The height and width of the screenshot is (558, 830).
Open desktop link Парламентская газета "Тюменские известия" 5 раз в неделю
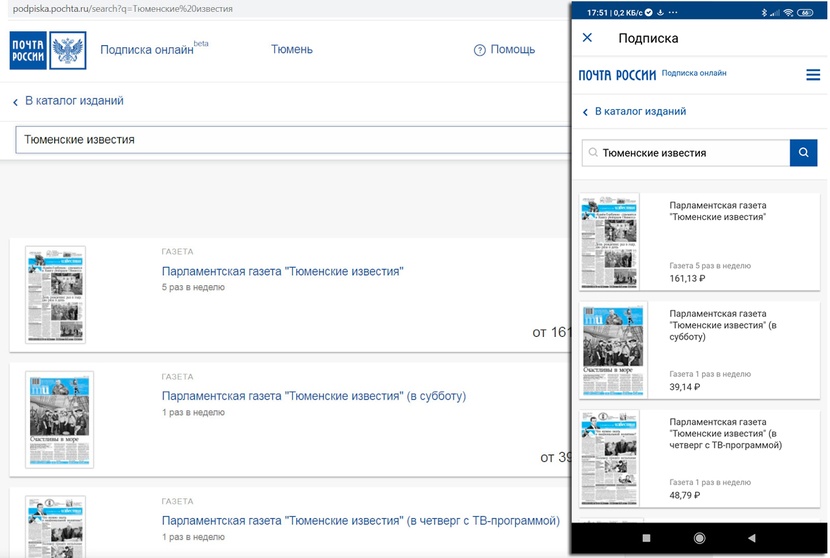pyautogui.click(x=283, y=271)
